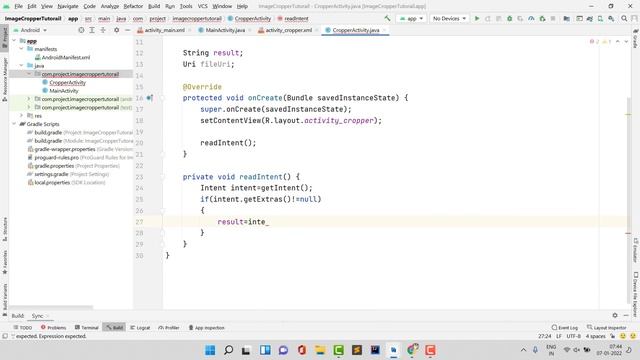
Task: Select MainActivity in the project tree
Action: [64, 91]
